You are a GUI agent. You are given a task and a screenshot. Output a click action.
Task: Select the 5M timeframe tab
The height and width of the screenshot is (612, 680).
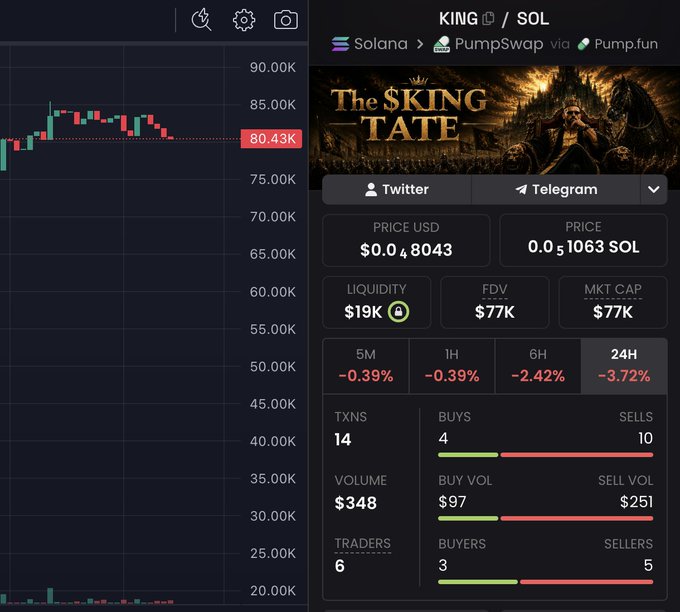pyautogui.click(x=366, y=366)
